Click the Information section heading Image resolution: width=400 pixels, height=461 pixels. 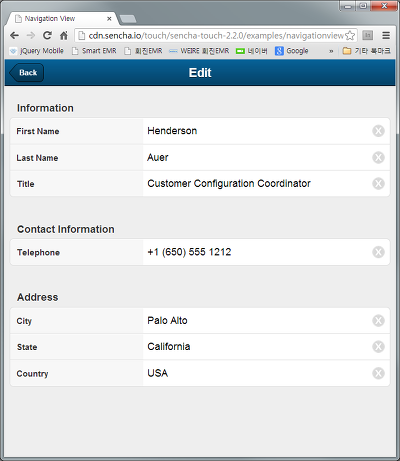[45, 108]
